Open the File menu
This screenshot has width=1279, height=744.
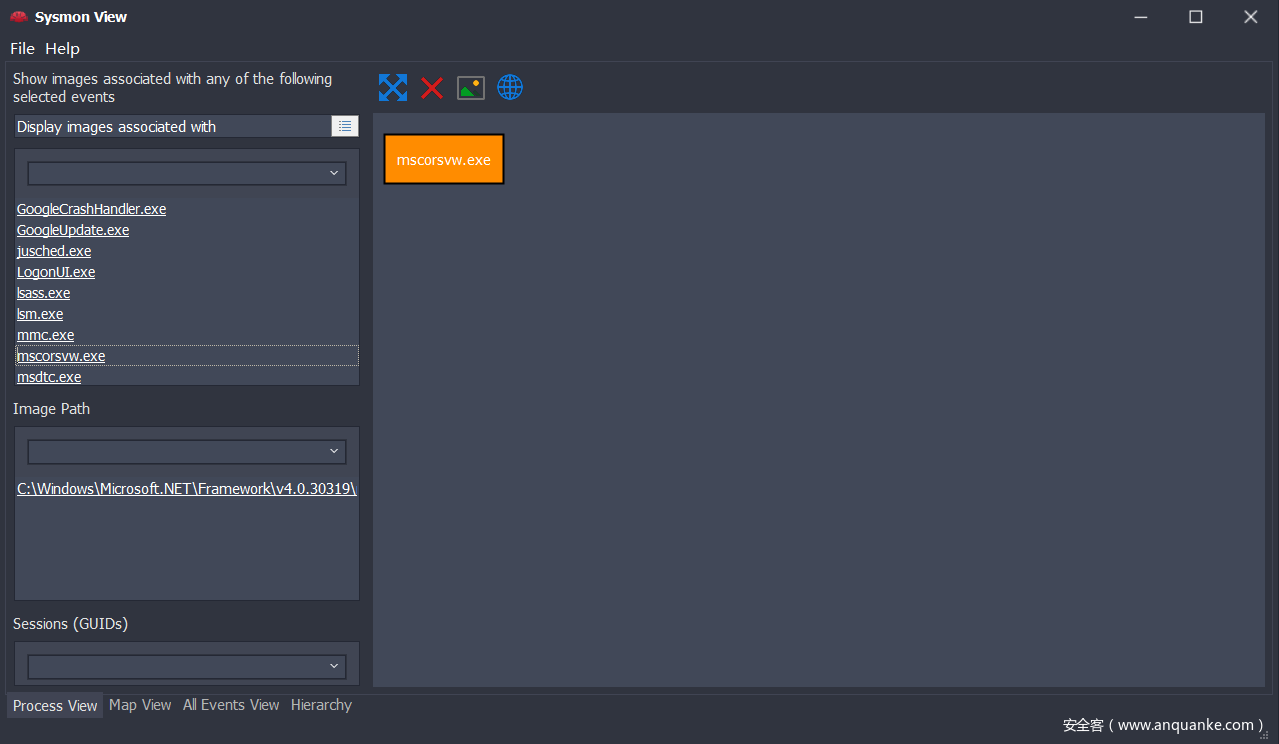tap(22, 49)
